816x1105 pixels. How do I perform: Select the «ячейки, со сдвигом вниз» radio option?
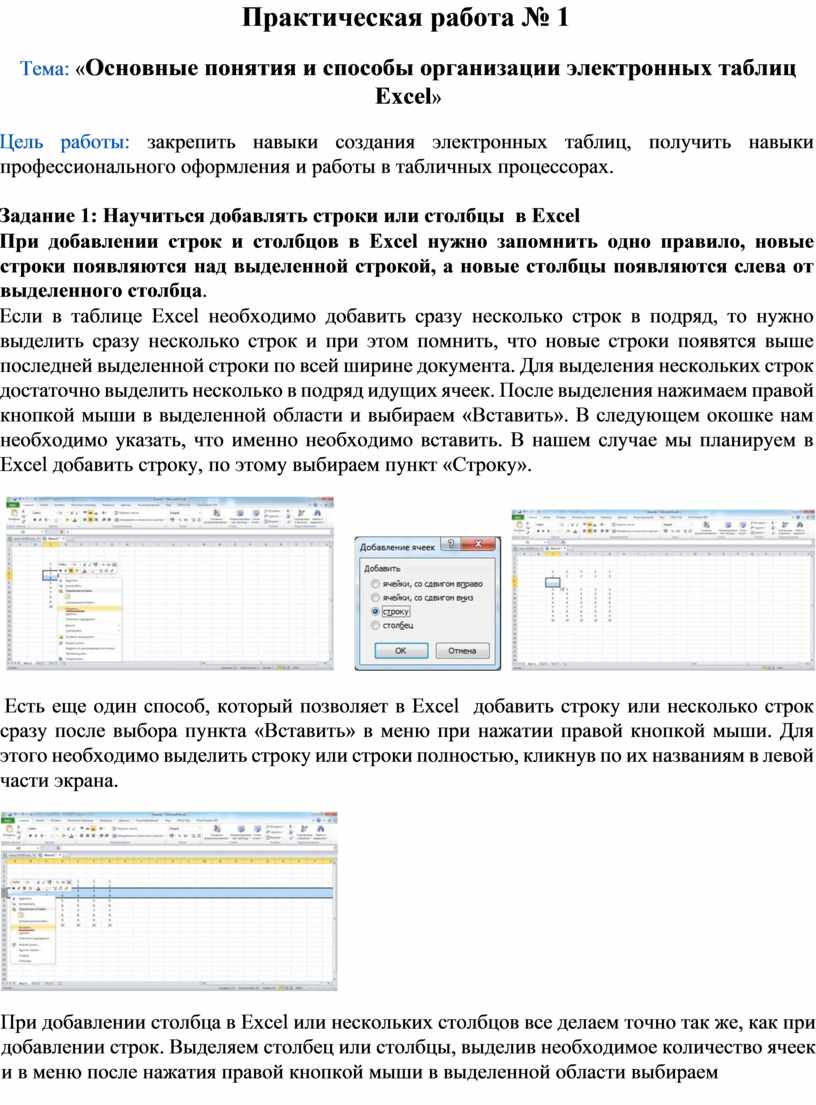[376, 598]
